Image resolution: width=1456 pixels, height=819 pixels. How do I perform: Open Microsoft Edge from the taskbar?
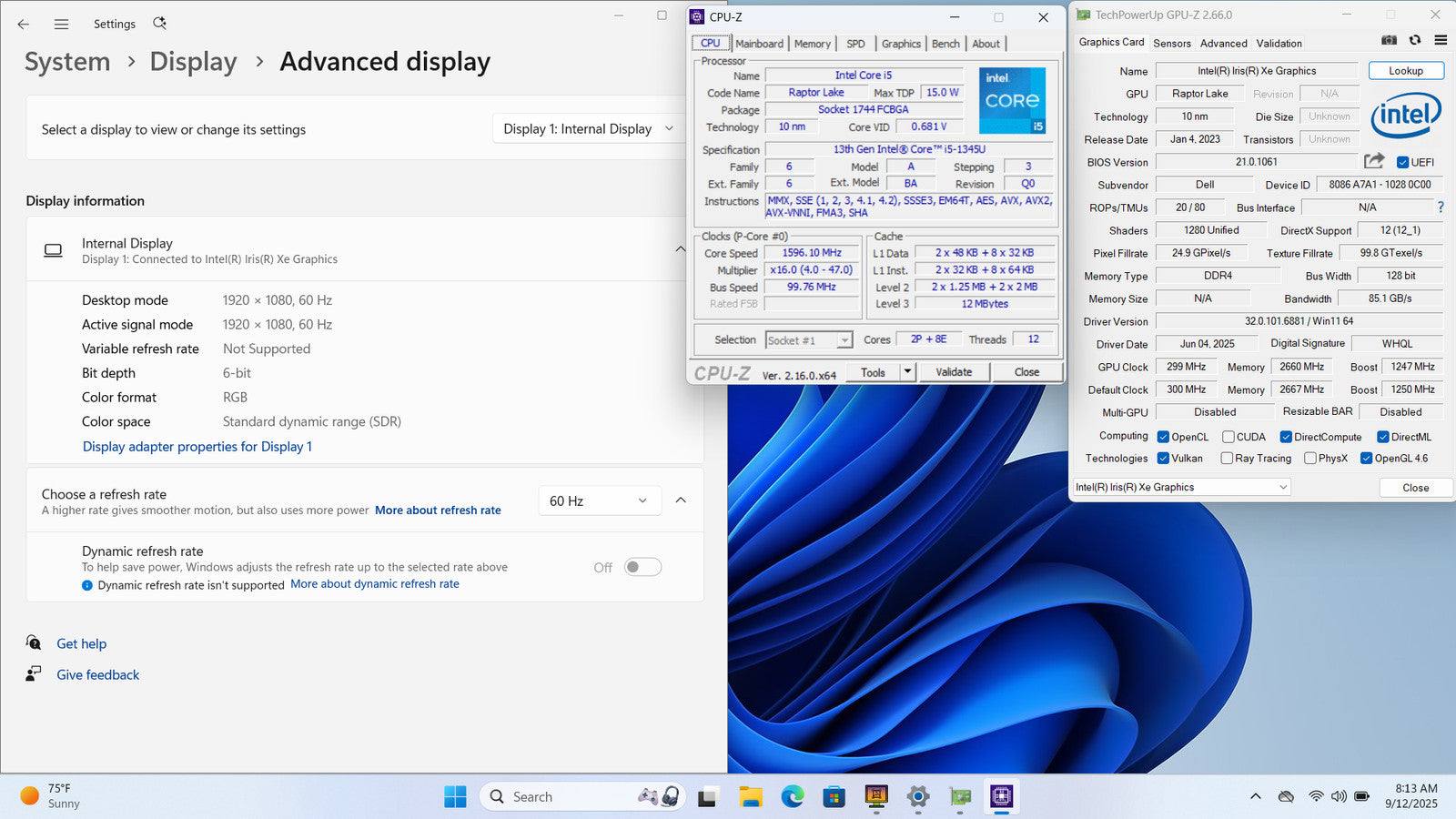click(792, 797)
